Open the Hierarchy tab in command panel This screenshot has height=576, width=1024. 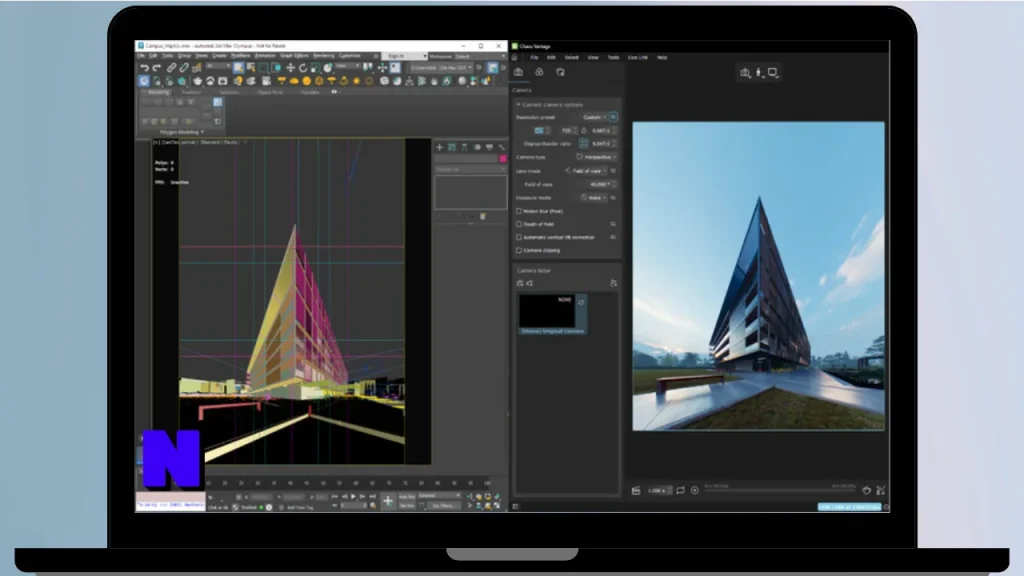click(464, 147)
